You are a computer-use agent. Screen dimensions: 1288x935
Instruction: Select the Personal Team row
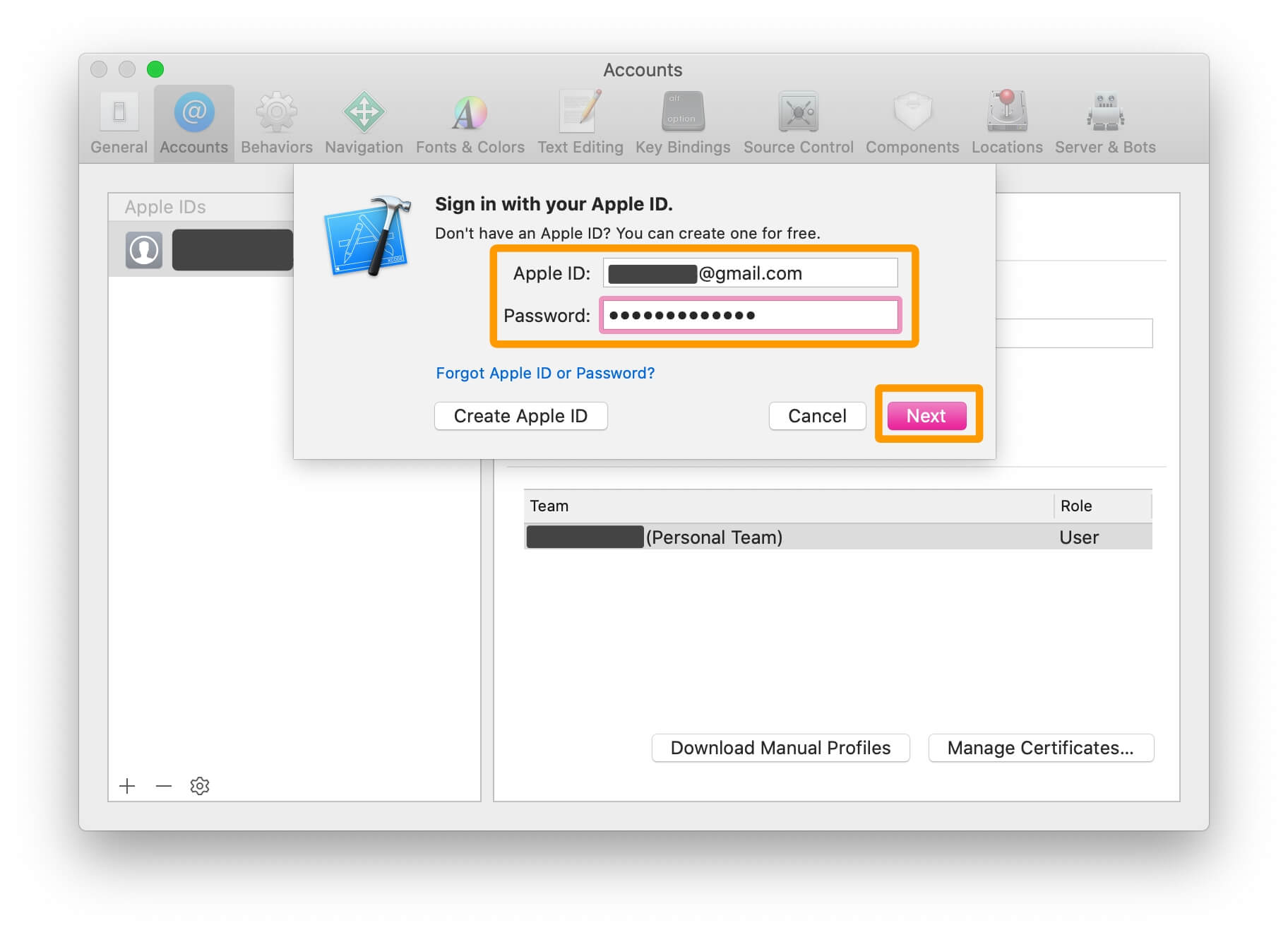click(837, 537)
